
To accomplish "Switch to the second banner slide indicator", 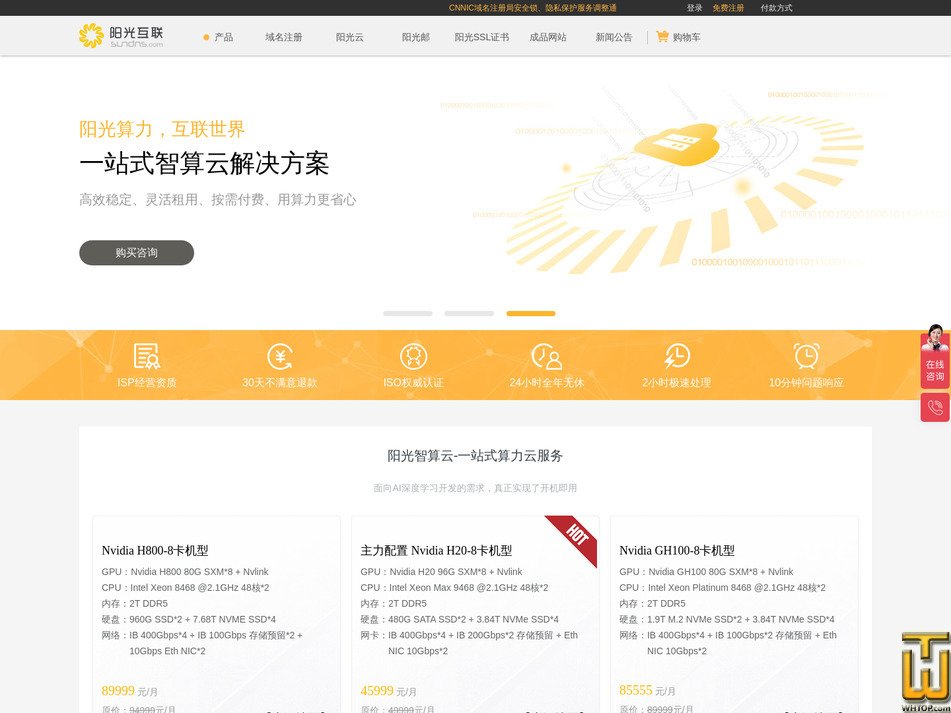I will pyautogui.click(x=469, y=313).
